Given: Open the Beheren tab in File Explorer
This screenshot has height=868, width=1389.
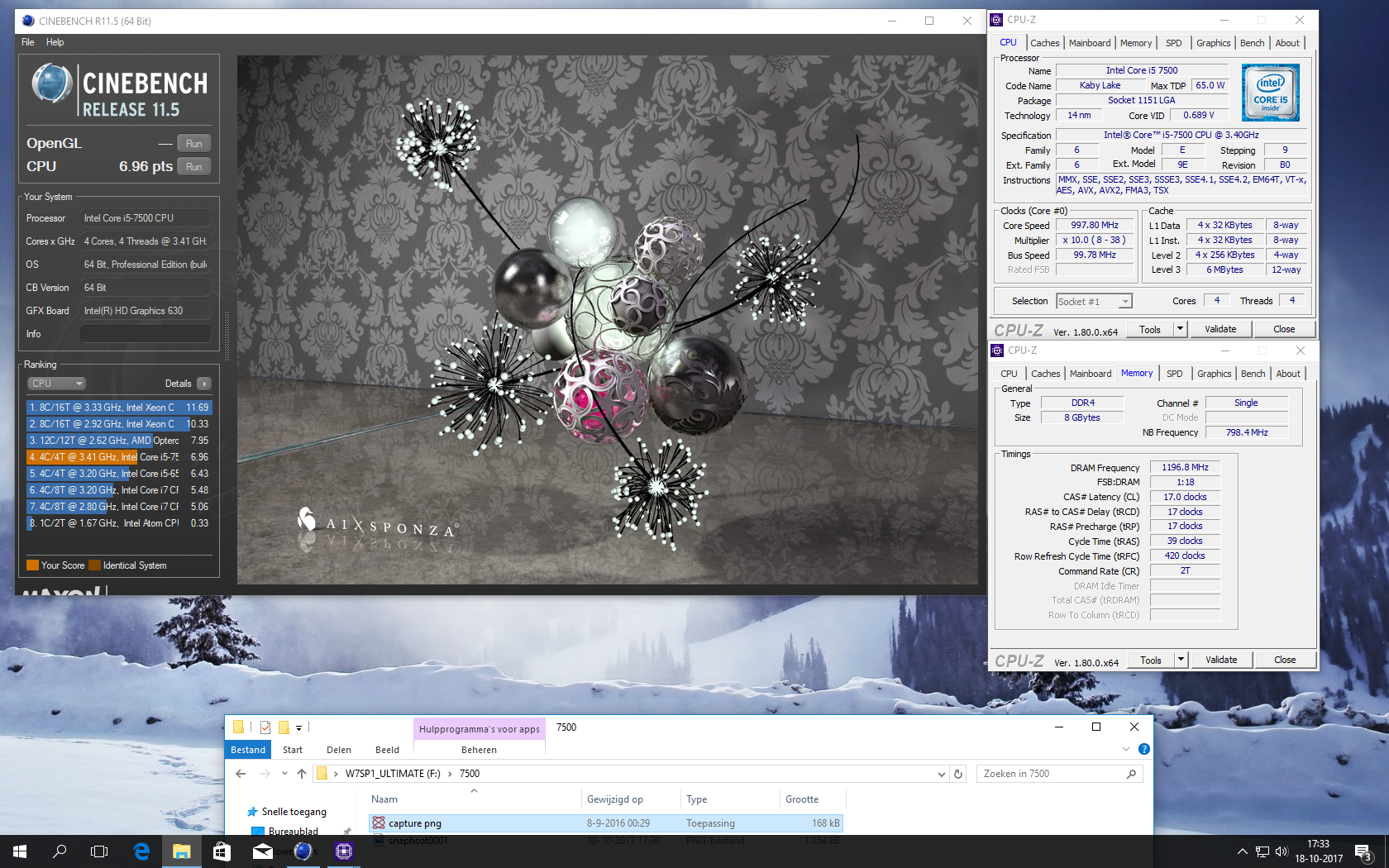Looking at the screenshot, I should [479, 750].
